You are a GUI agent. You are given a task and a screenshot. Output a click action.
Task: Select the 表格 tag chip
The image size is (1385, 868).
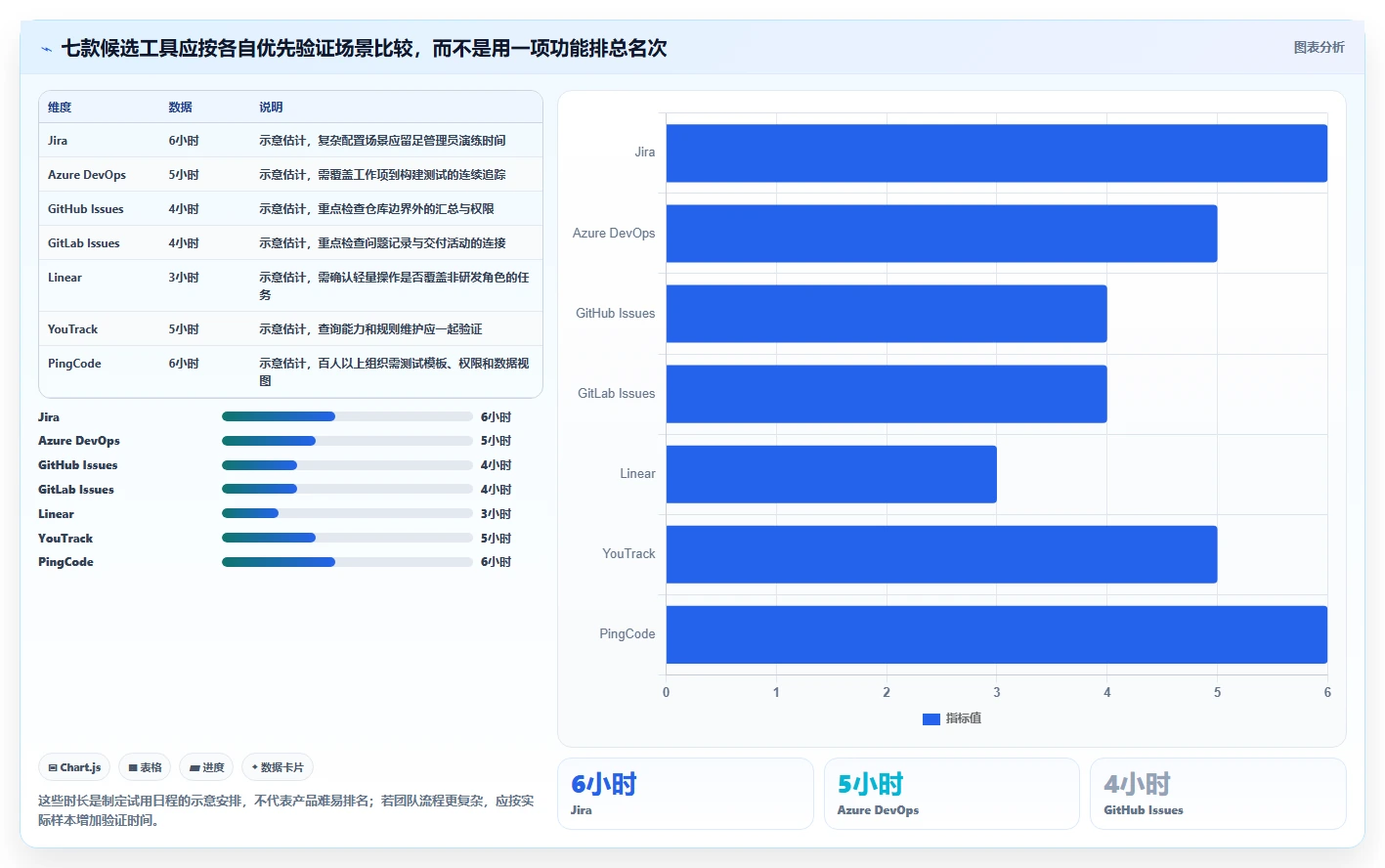pyautogui.click(x=145, y=767)
